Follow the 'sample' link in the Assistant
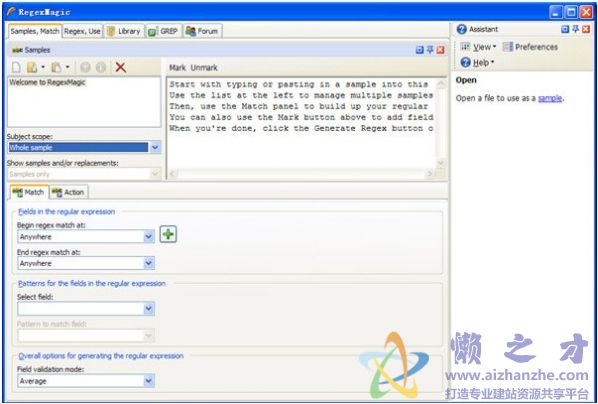Image resolution: width=598 pixels, height=404 pixels. tap(550, 98)
